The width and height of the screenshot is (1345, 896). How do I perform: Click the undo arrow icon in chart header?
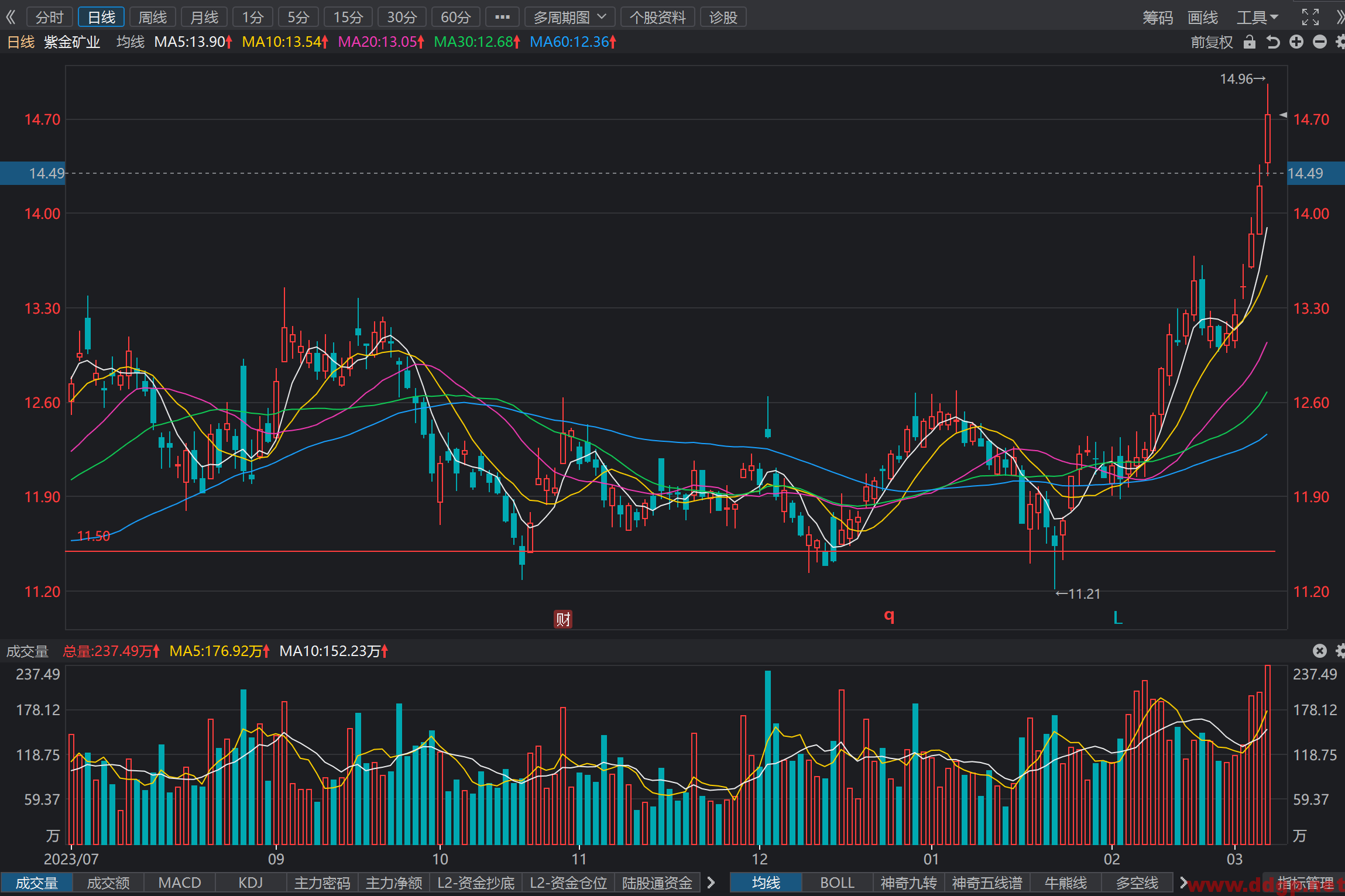pos(1273,42)
